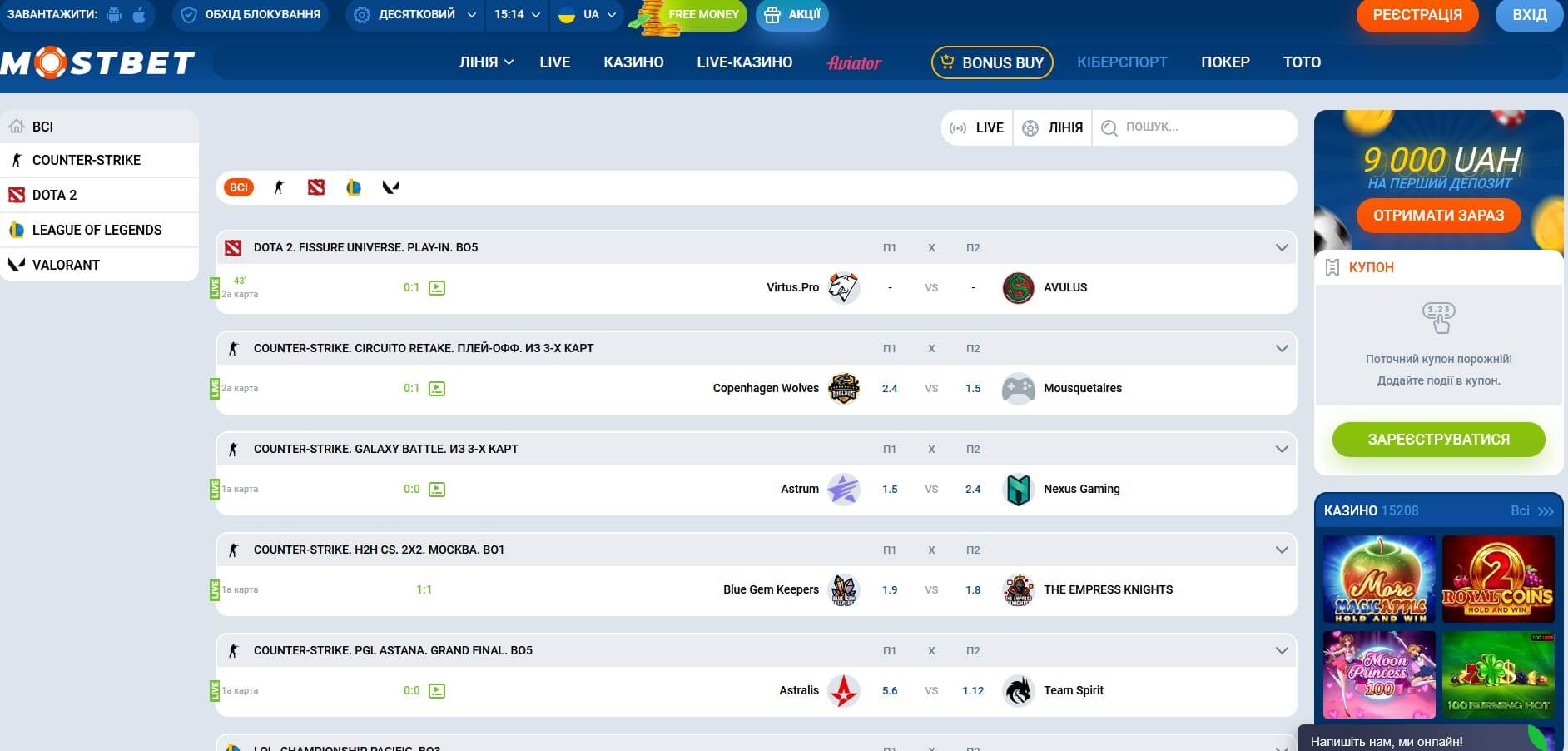Viewport: 1568px width, 751px height.
Task: Open the Royal Coins 2 game
Action: coord(1498,579)
